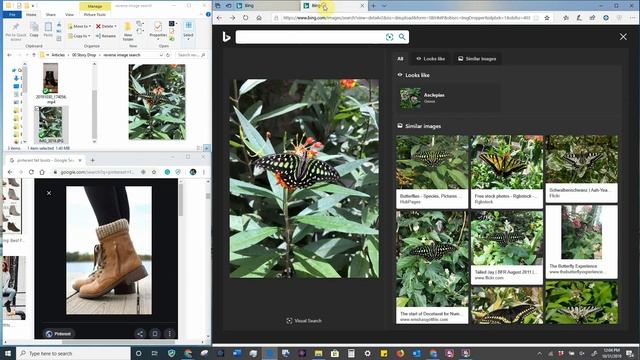Open new tab in Edge
Image resolution: width=640 pixels, height=360 pixels.
pos(373,6)
